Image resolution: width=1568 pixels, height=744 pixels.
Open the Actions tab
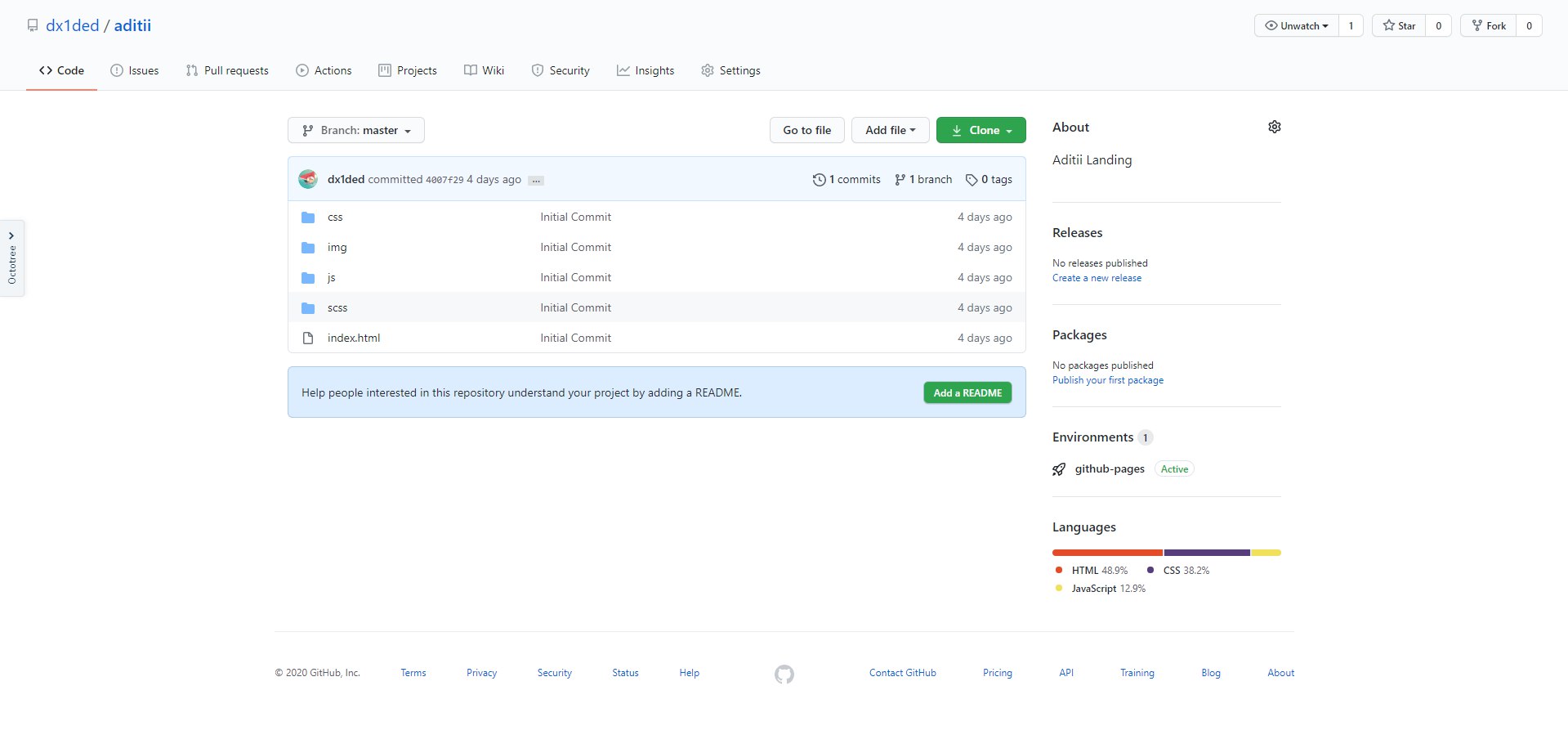tap(324, 70)
